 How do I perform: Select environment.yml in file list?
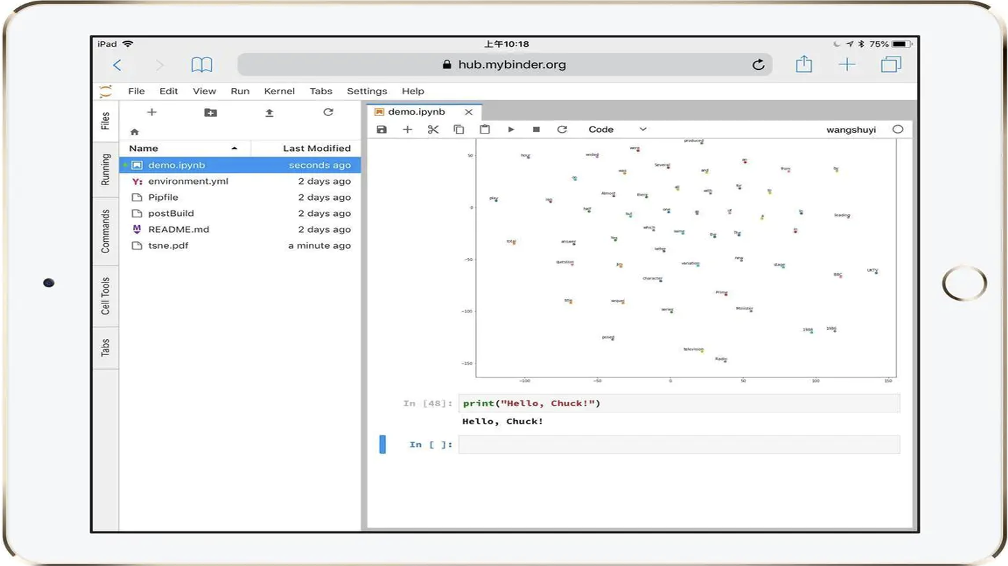240,181
